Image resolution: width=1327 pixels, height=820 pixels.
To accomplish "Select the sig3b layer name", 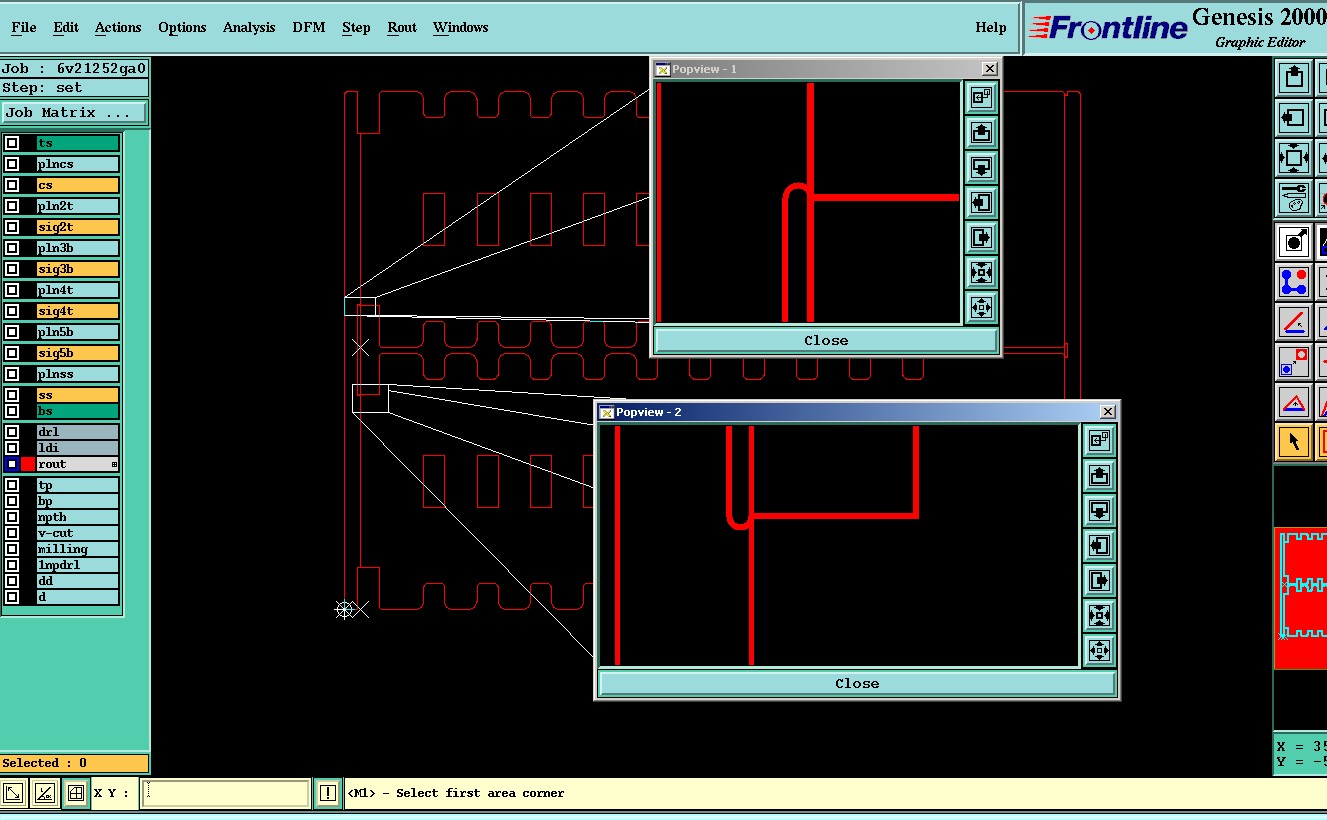I will [x=78, y=269].
